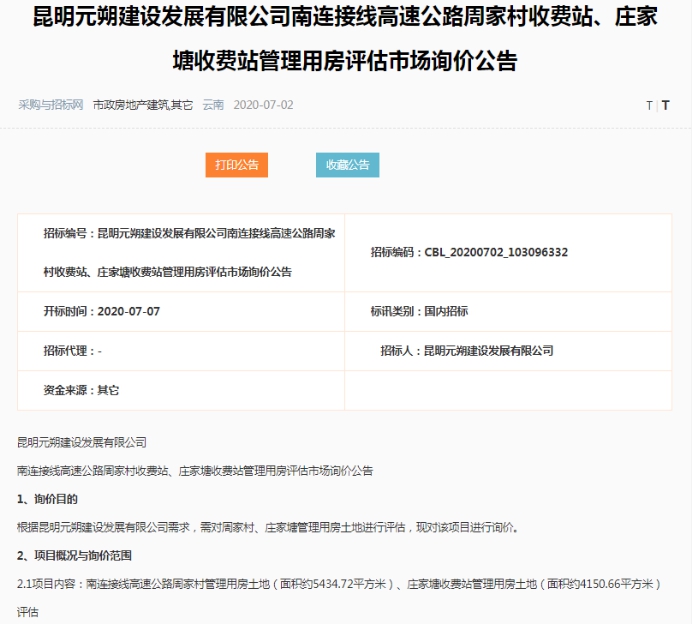693x624 pixels.
Task: Click the 市政房地产建筑,其它 category text
Action: pyautogui.click(x=143, y=105)
